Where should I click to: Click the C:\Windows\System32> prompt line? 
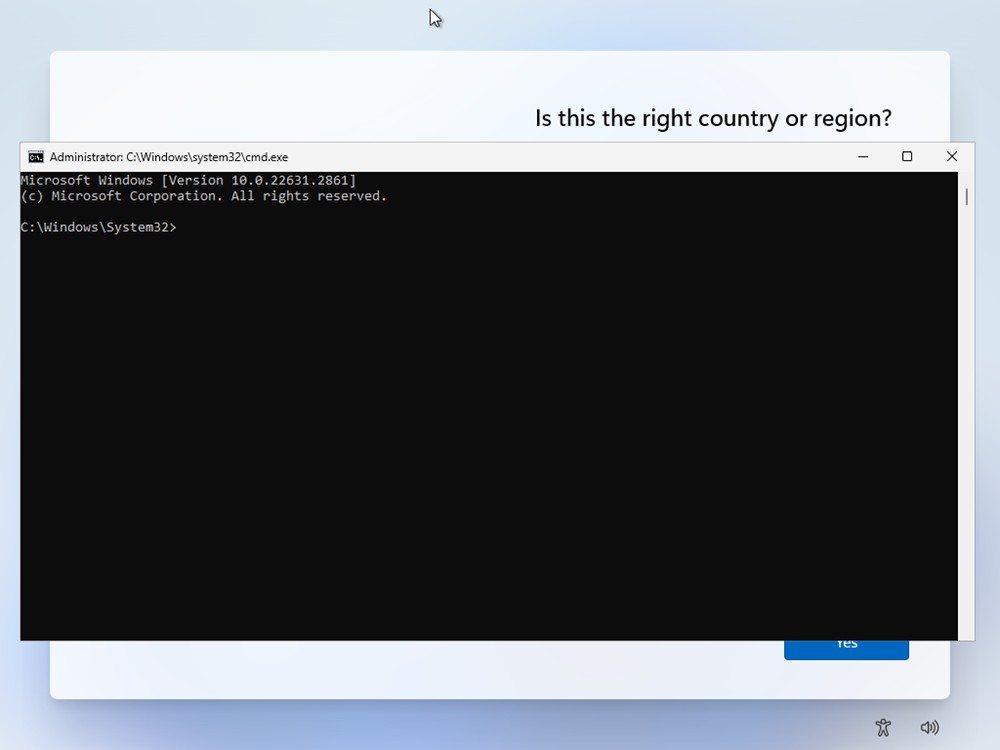(x=98, y=228)
